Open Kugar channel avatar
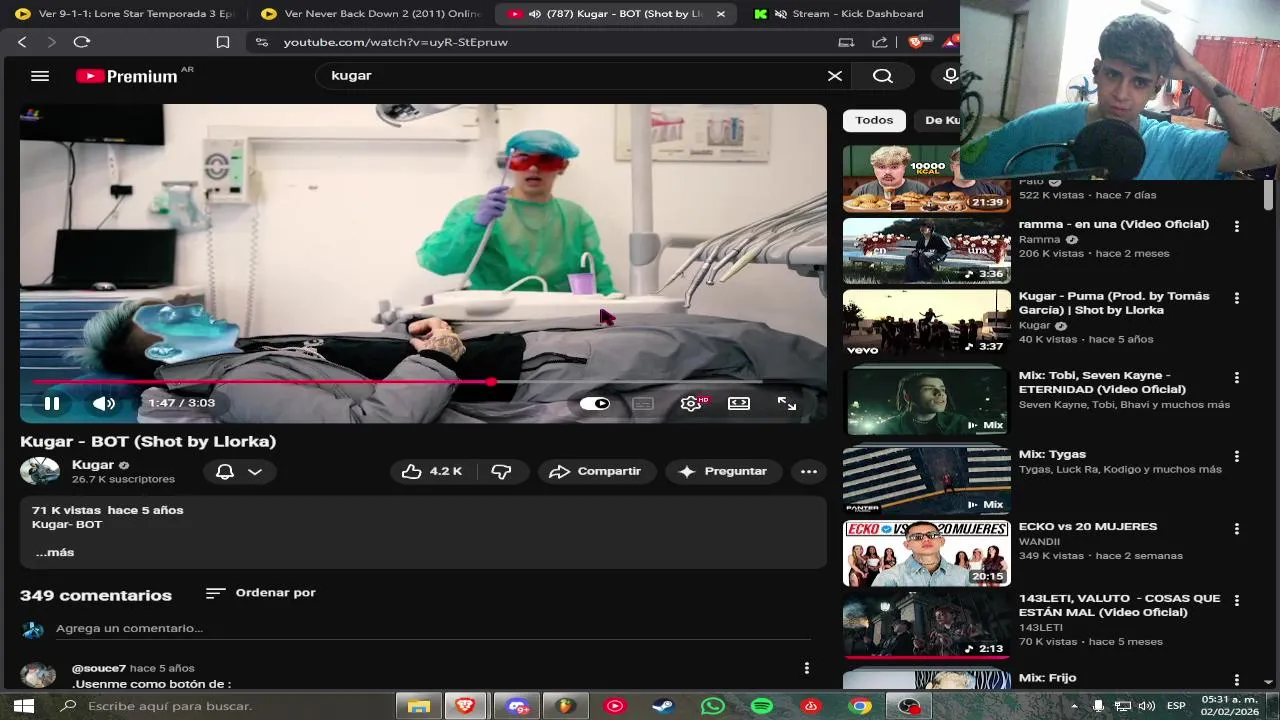Image resolution: width=1280 pixels, height=720 pixels. (40, 470)
